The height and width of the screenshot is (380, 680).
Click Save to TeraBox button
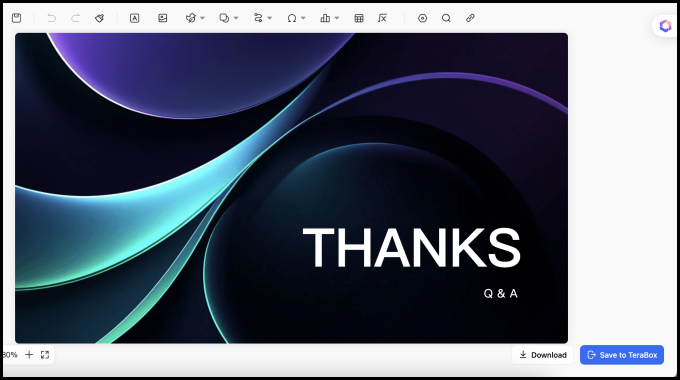(622, 355)
